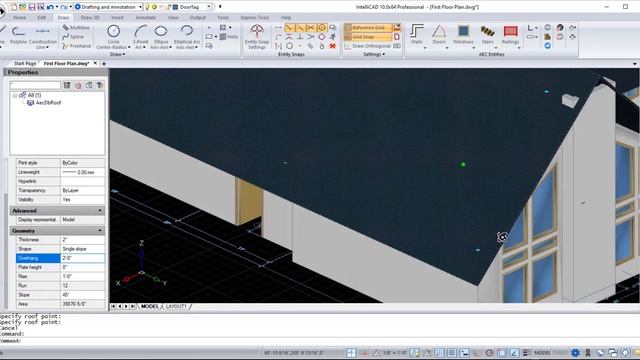Toggle Draw Orthogonal setting
Screen dimensions: 640x360
click(x=367, y=46)
